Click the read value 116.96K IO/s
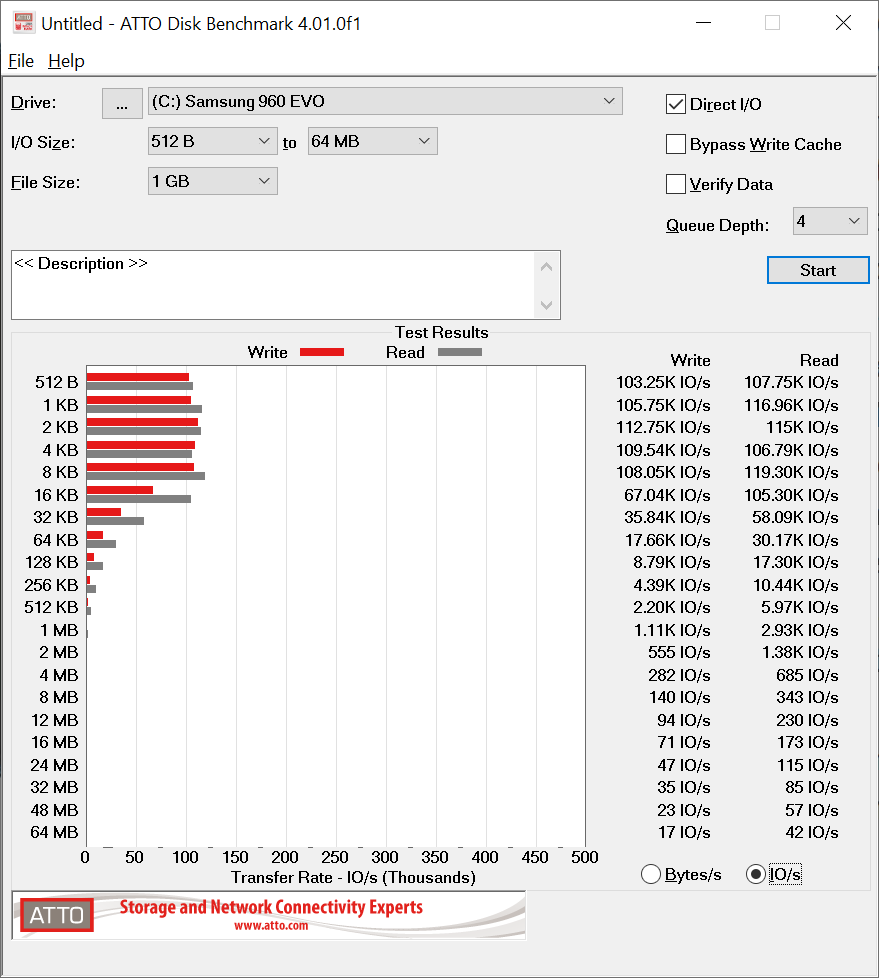The width and height of the screenshot is (879, 978). (x=791, y=405)
